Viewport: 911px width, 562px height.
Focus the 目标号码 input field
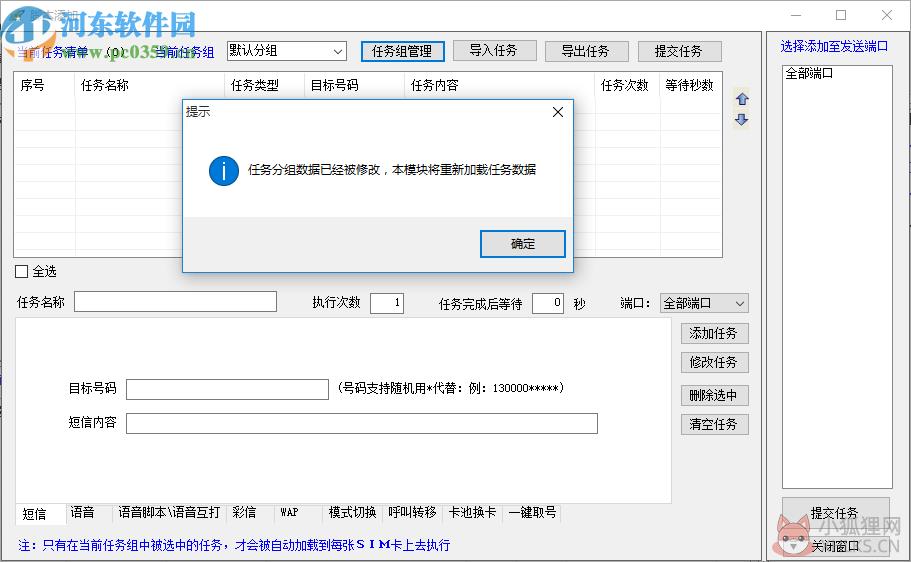[227, 389]
